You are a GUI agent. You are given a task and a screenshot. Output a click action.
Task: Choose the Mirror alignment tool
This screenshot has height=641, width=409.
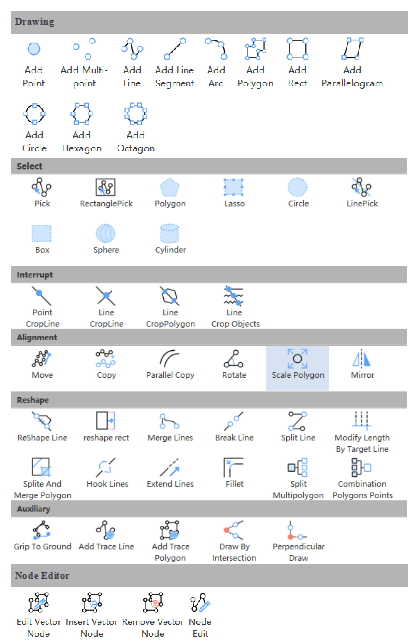pyautogui.click(x=362, y=365)
